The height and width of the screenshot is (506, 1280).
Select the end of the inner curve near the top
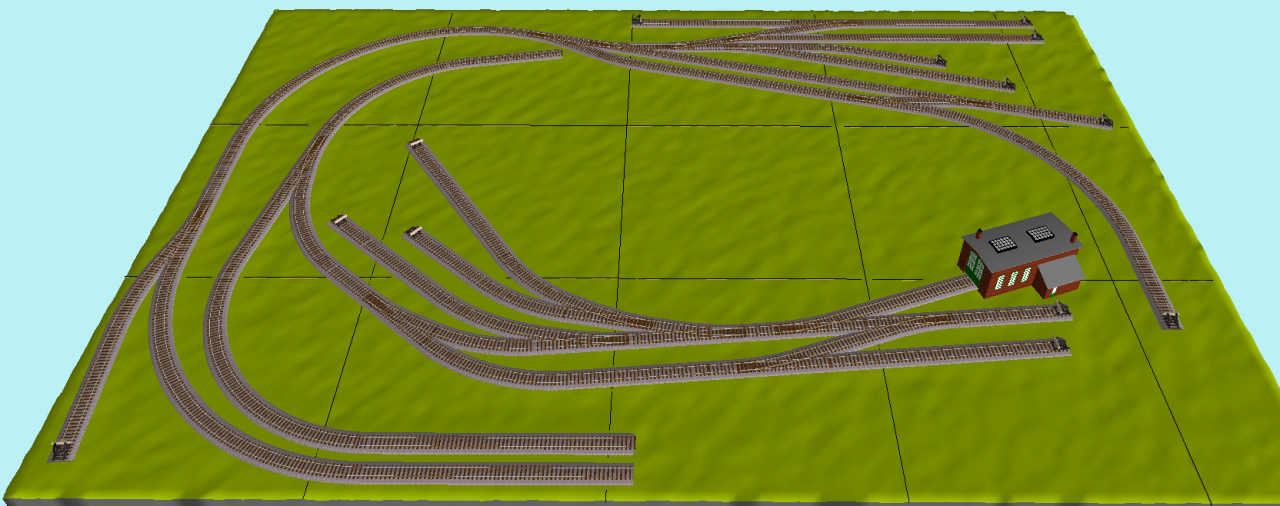click(x=555, y=55)
